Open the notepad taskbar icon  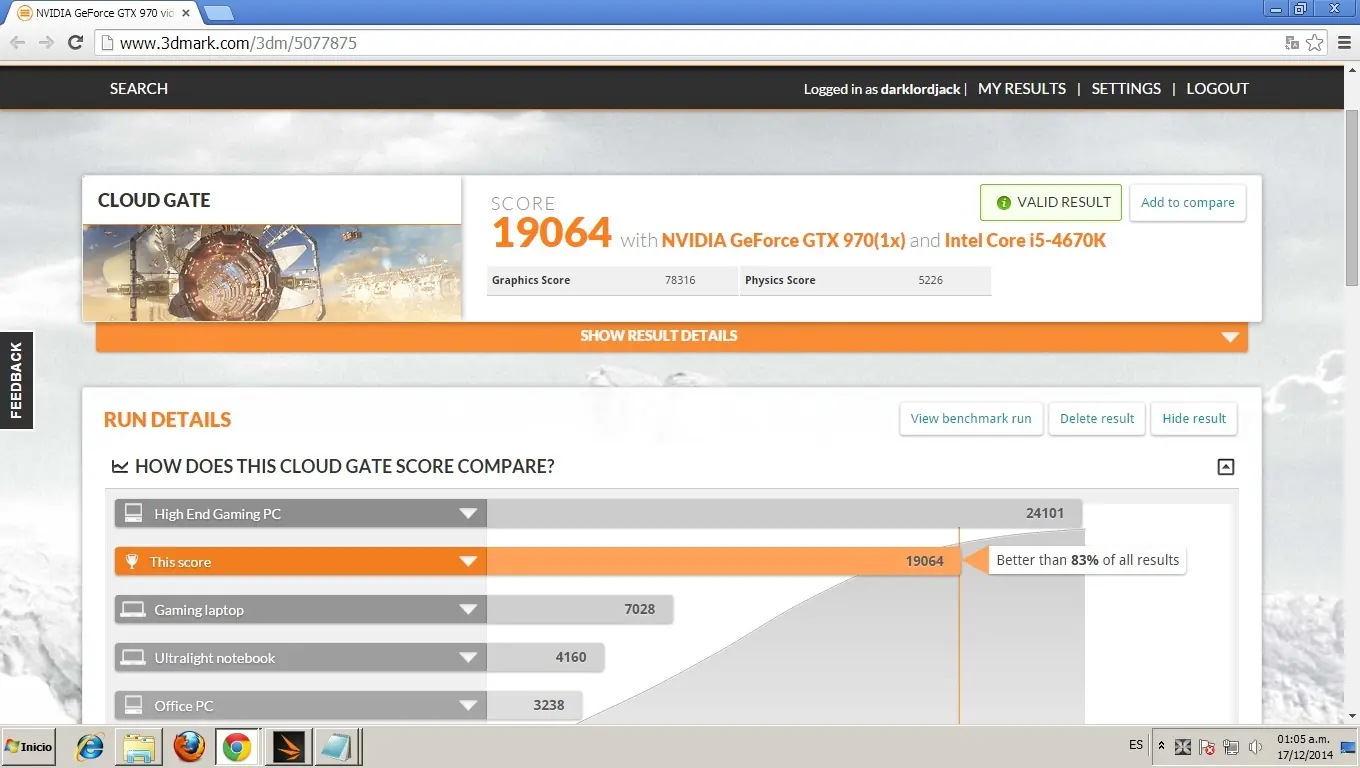coord(335,747)
